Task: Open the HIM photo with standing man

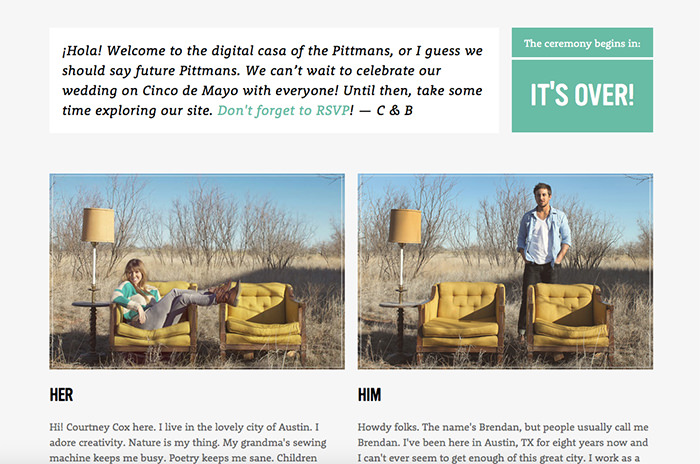Action: 505,272
